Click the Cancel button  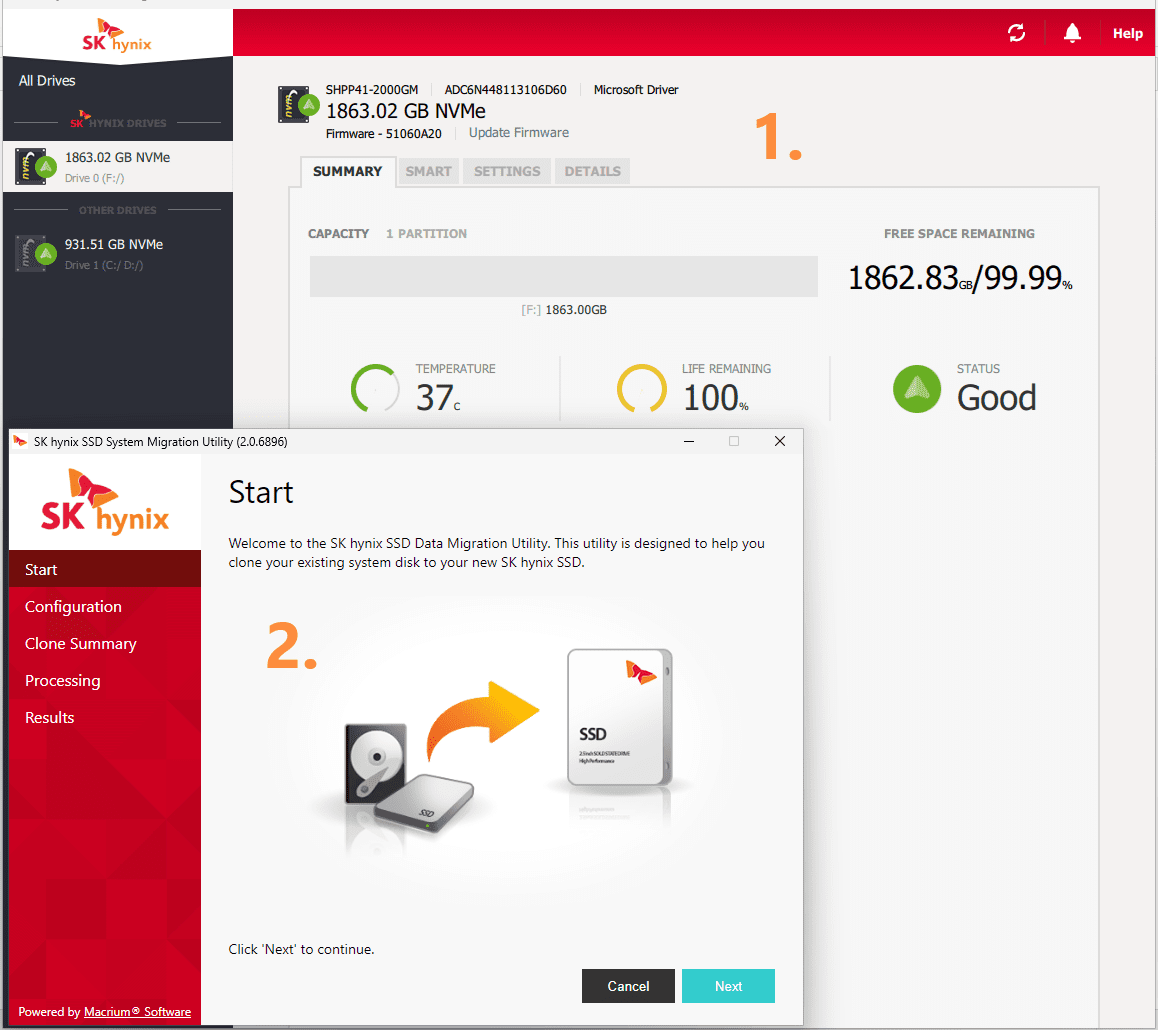click(x=628, y=986)
